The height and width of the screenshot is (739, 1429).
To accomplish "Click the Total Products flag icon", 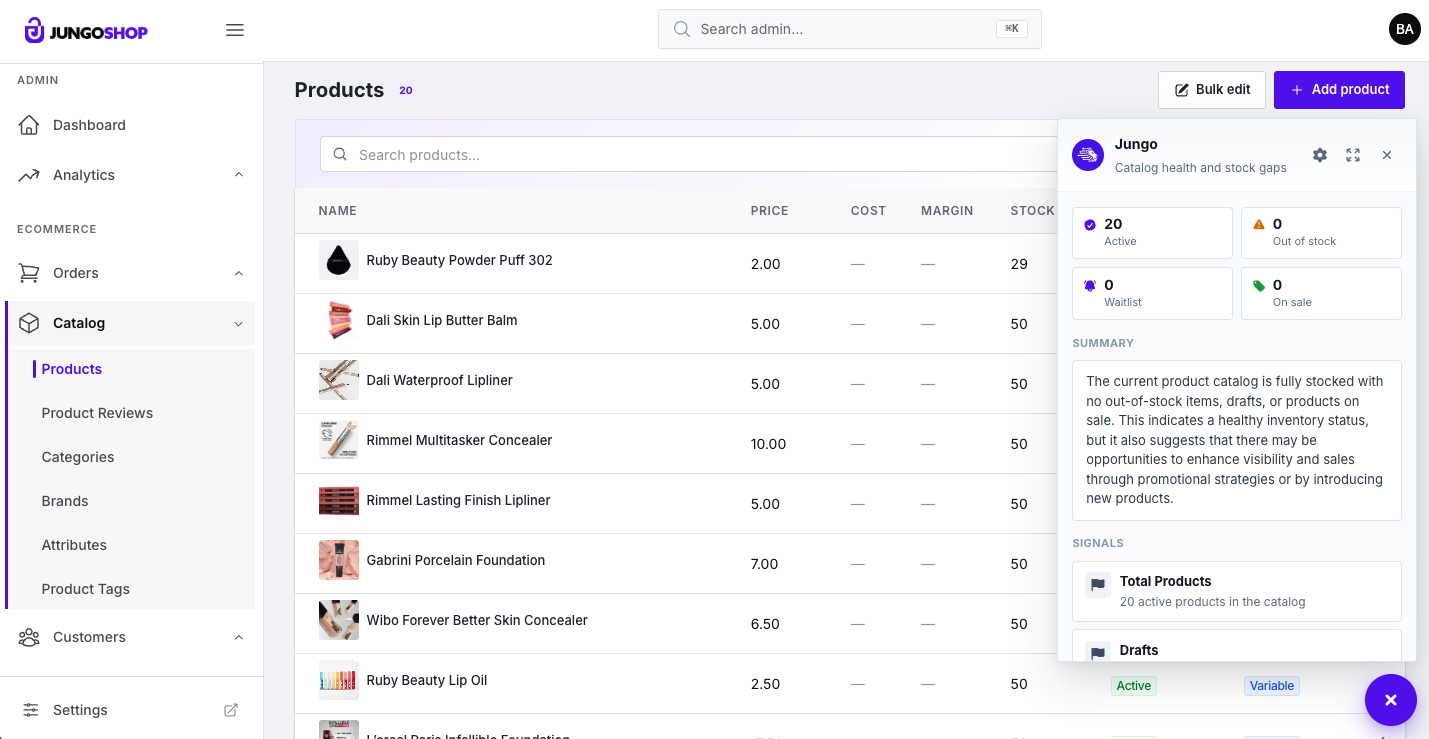I will point(1098,585).
